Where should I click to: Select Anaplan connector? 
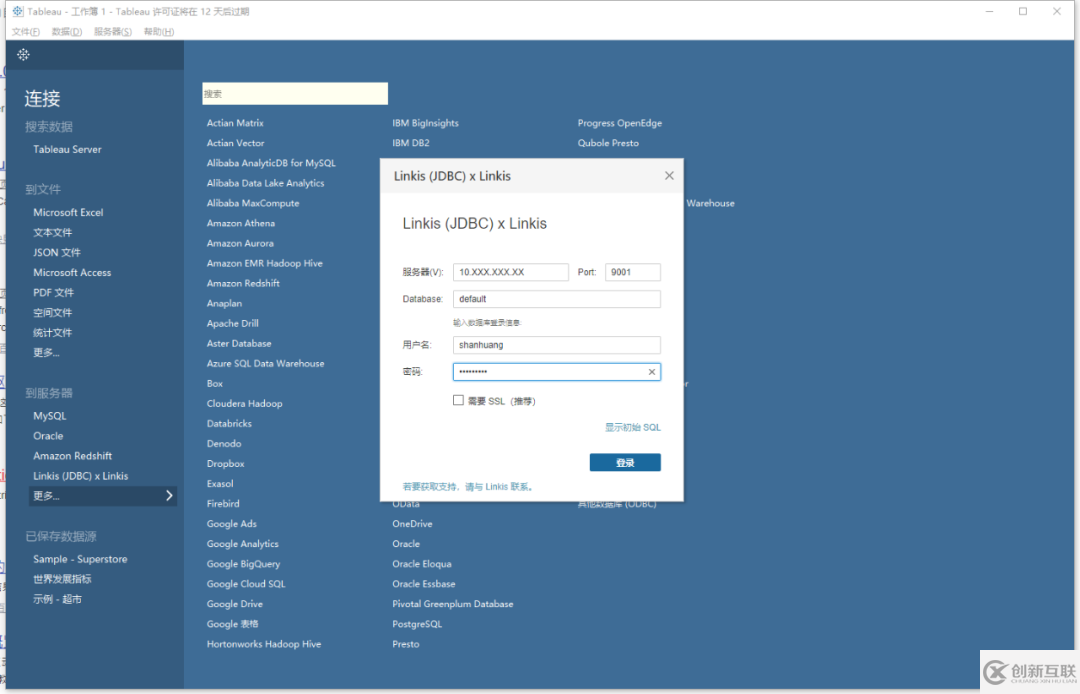(x=224, y=304)
